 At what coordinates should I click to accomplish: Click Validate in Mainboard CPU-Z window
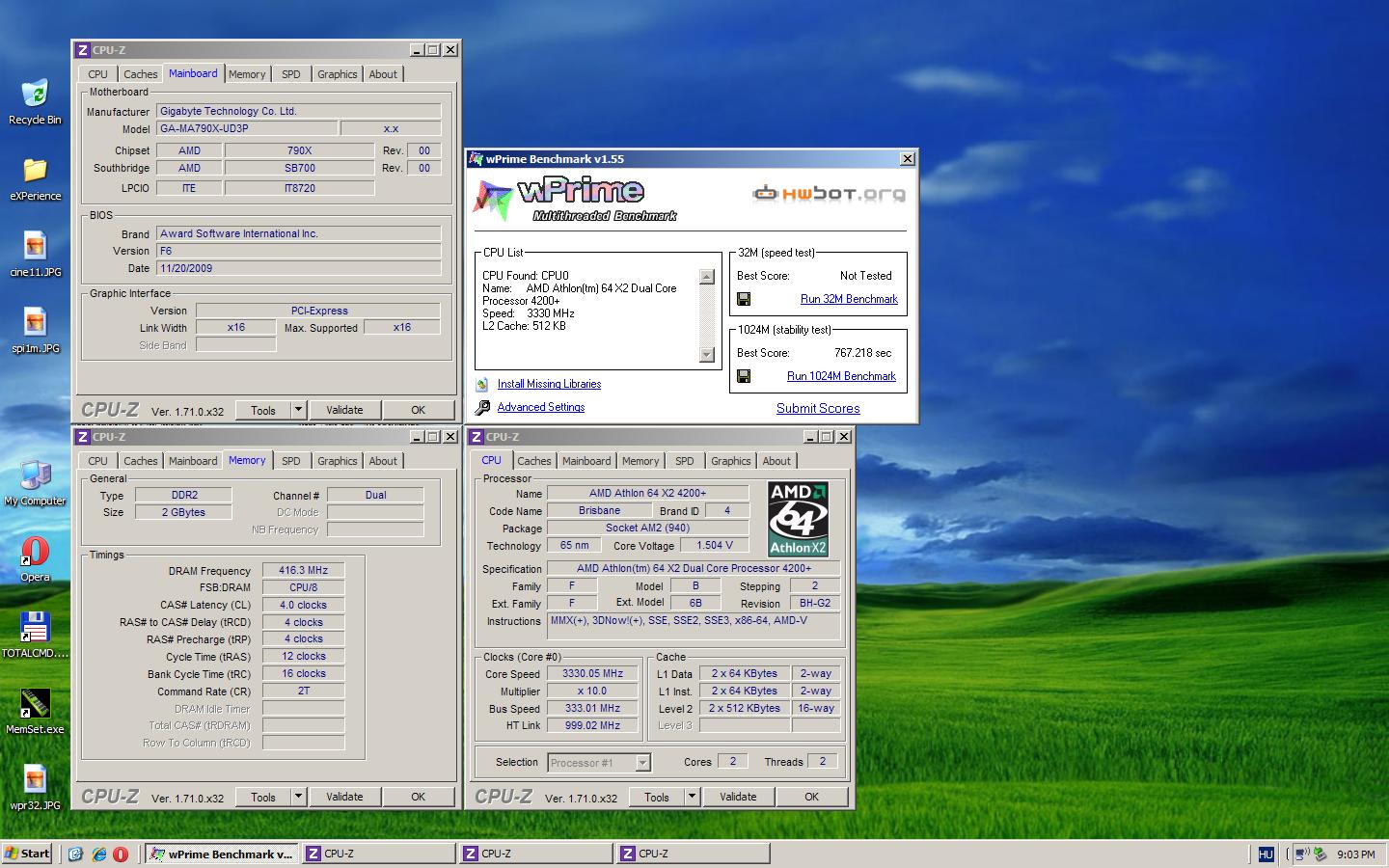[x=344, y=410]
